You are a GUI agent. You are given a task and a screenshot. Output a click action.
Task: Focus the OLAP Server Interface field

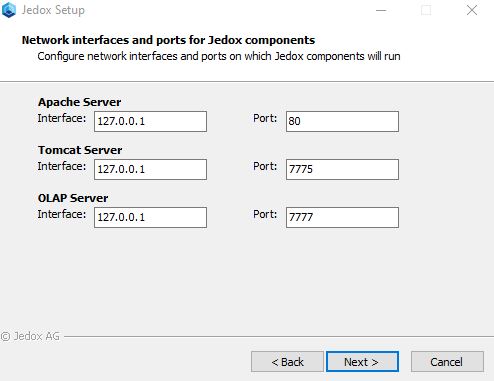coord(150,217)
